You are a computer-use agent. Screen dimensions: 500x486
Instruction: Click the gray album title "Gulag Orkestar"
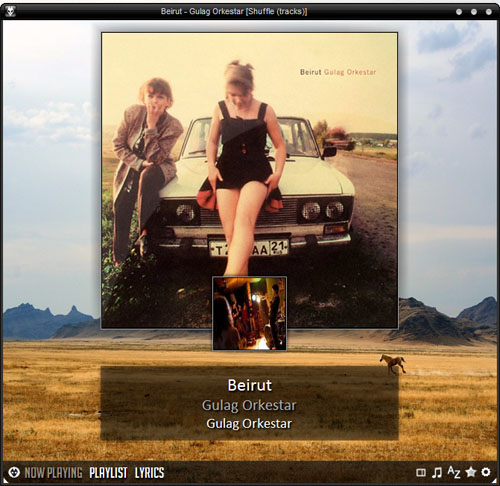pyautogui.click(x=249, y=406)
